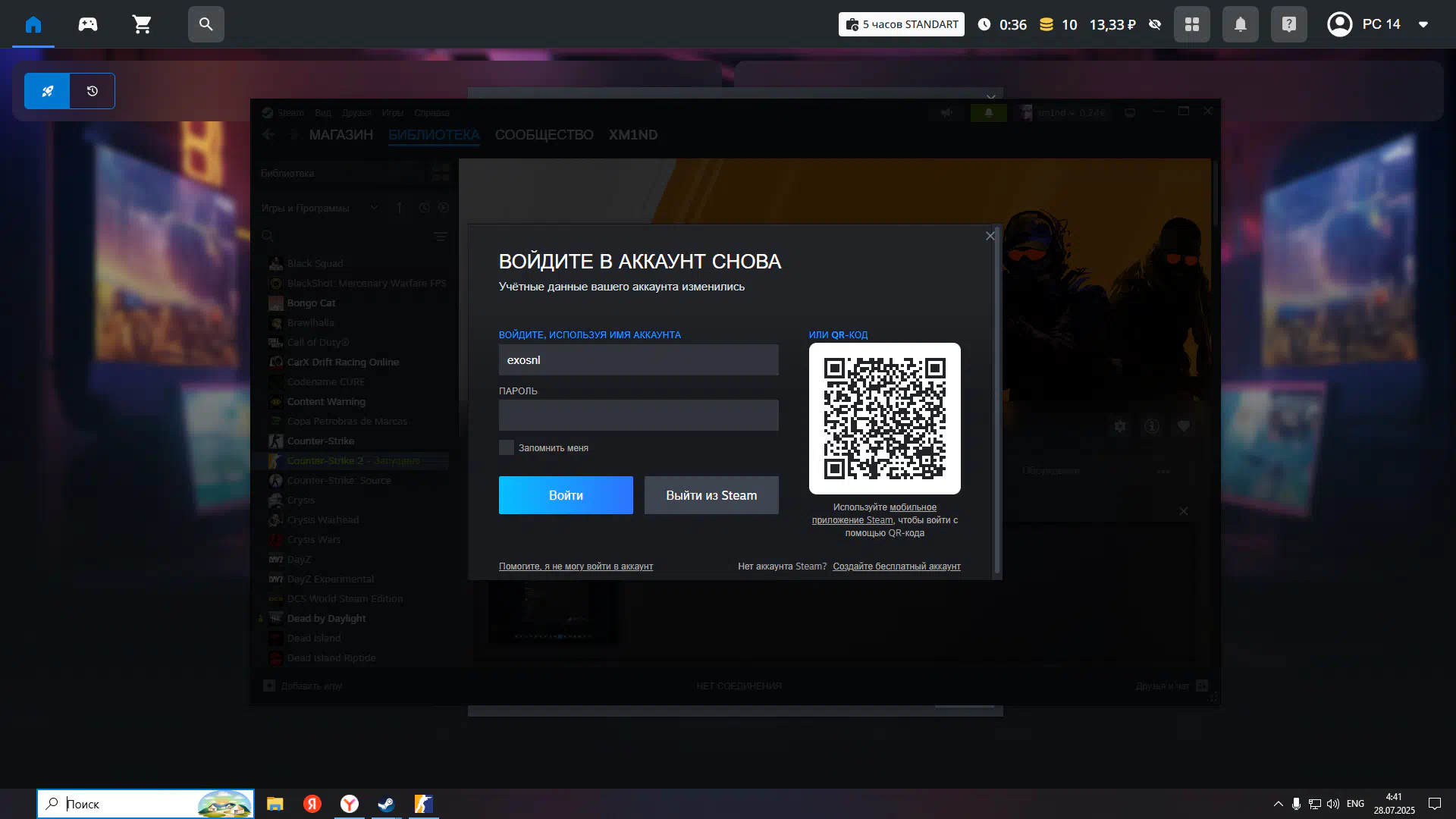This screenshot has width=1456, height=819.
Task: Open File Explorer from taskbar
Action: (x=275, y=804)
